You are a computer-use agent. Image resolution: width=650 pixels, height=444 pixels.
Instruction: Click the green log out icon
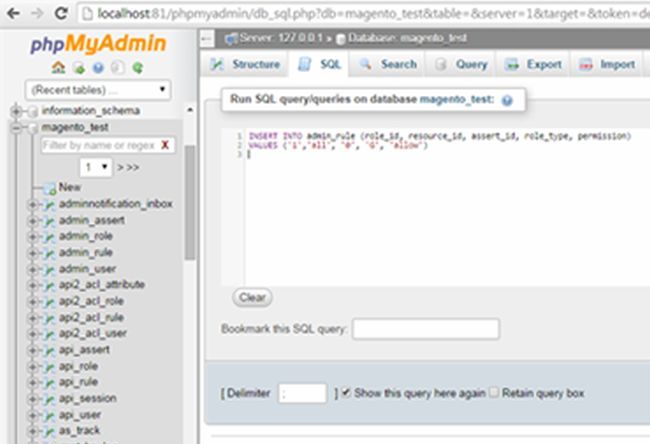click(79, 67)
